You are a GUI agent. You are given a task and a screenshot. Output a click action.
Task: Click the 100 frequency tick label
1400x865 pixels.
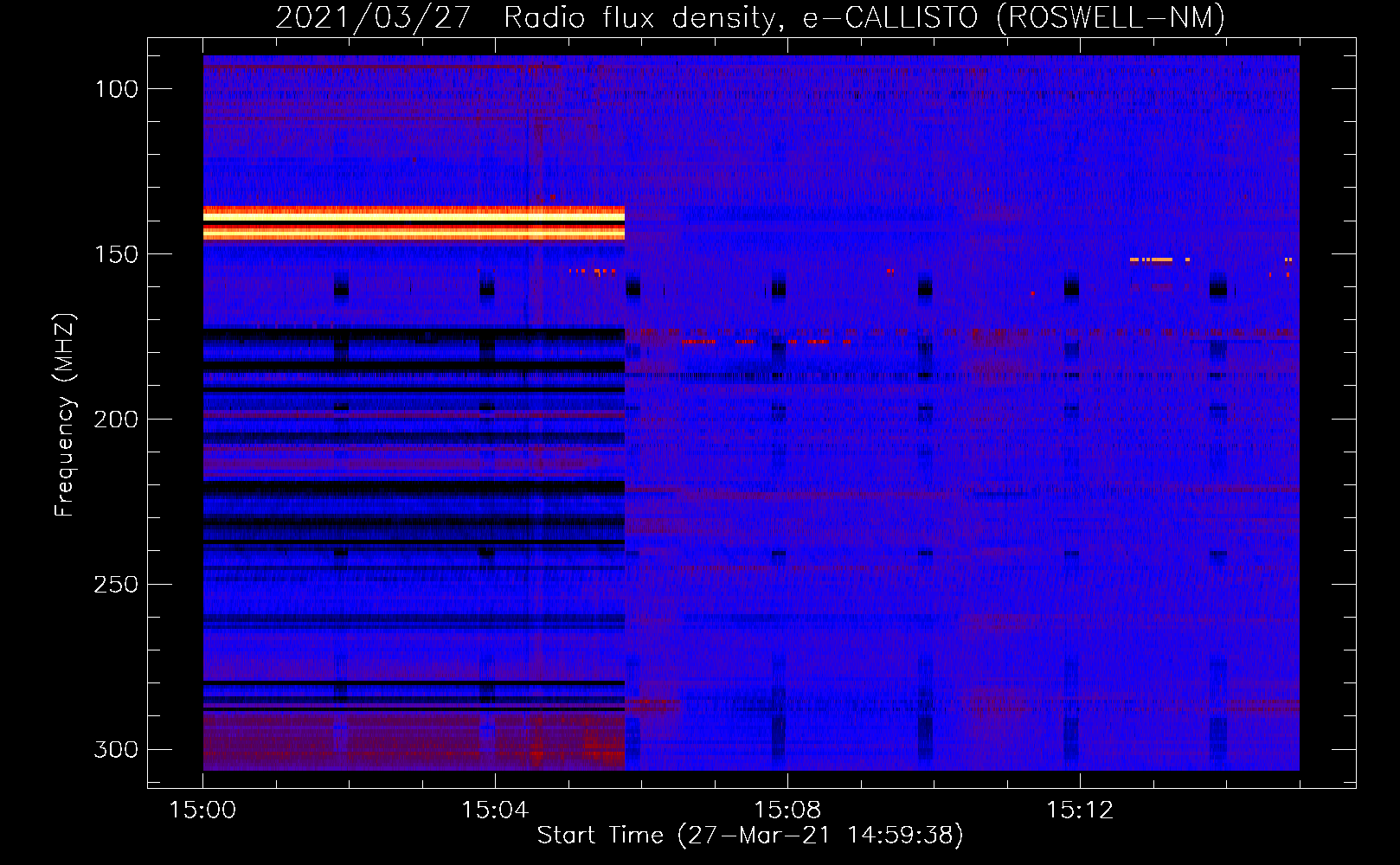click(116, 89)
